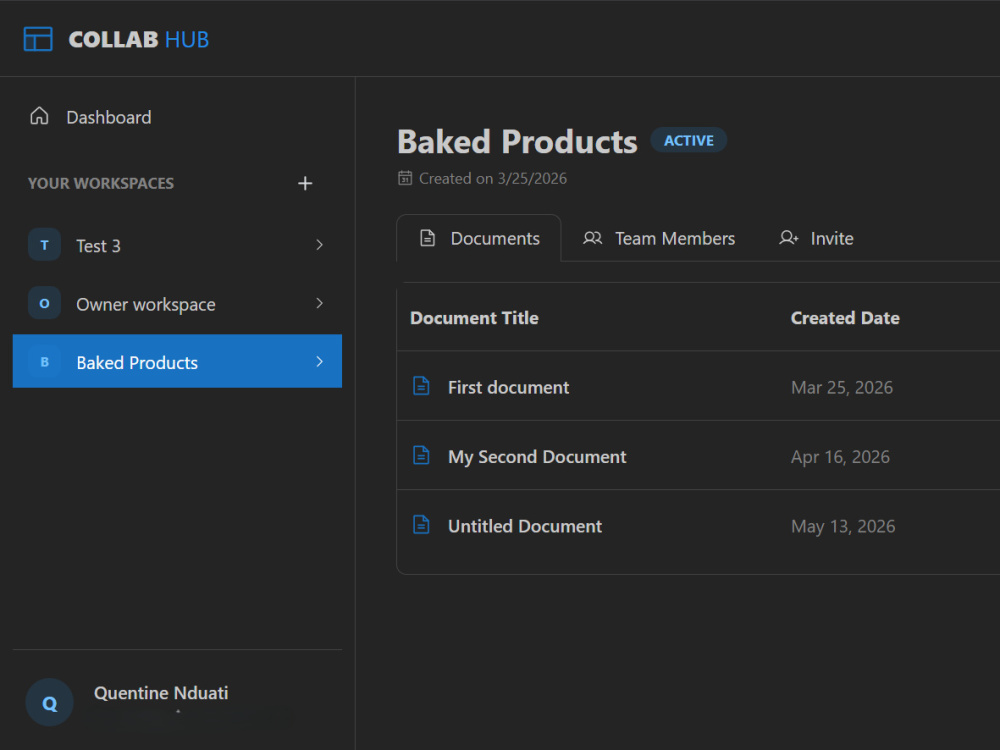Select the Owner workspace entry
This screenshot has height=750, width=1000.
pyautogui.click(x=177, y=304)
